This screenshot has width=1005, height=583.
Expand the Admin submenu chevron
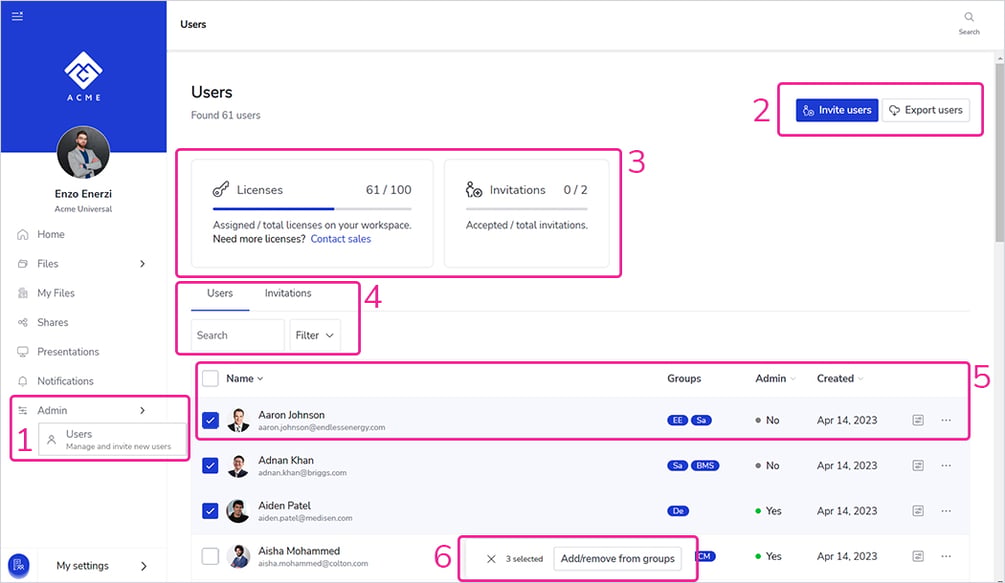point(142,410)
